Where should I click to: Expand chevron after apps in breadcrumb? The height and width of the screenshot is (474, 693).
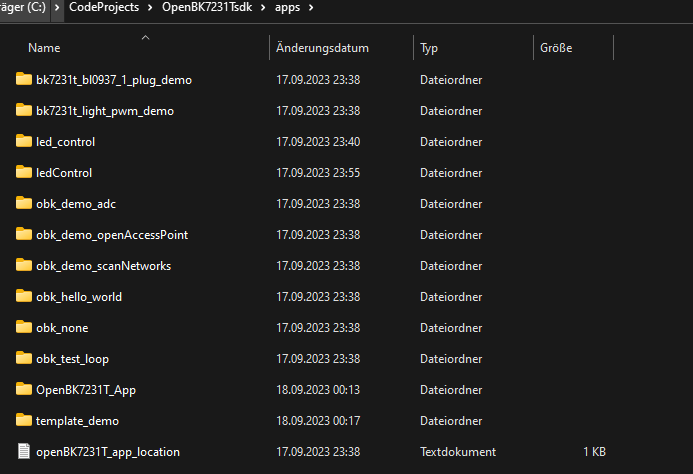[x=311, y=8]
